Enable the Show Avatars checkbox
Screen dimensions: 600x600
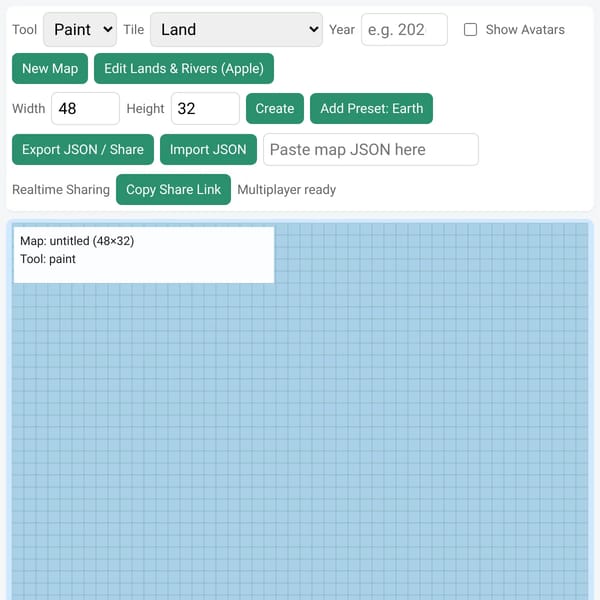point(470,29)
